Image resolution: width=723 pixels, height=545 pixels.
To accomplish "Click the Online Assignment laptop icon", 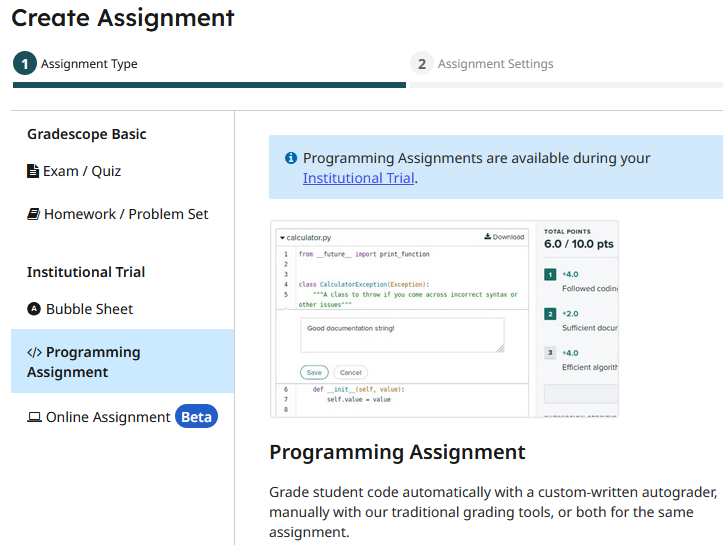I will point(34,417).
